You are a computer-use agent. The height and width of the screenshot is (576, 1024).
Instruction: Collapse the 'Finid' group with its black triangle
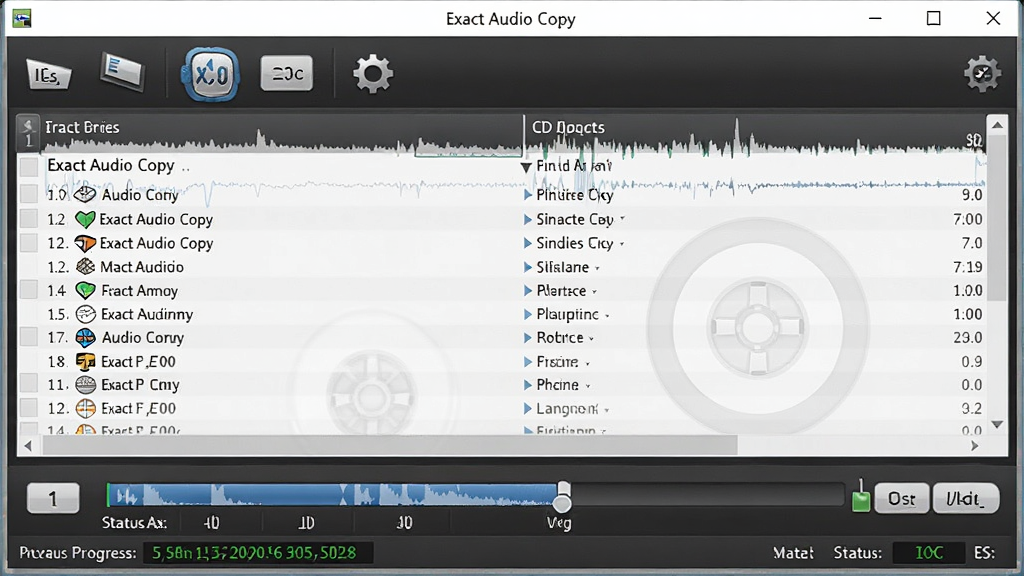[526, 168]
